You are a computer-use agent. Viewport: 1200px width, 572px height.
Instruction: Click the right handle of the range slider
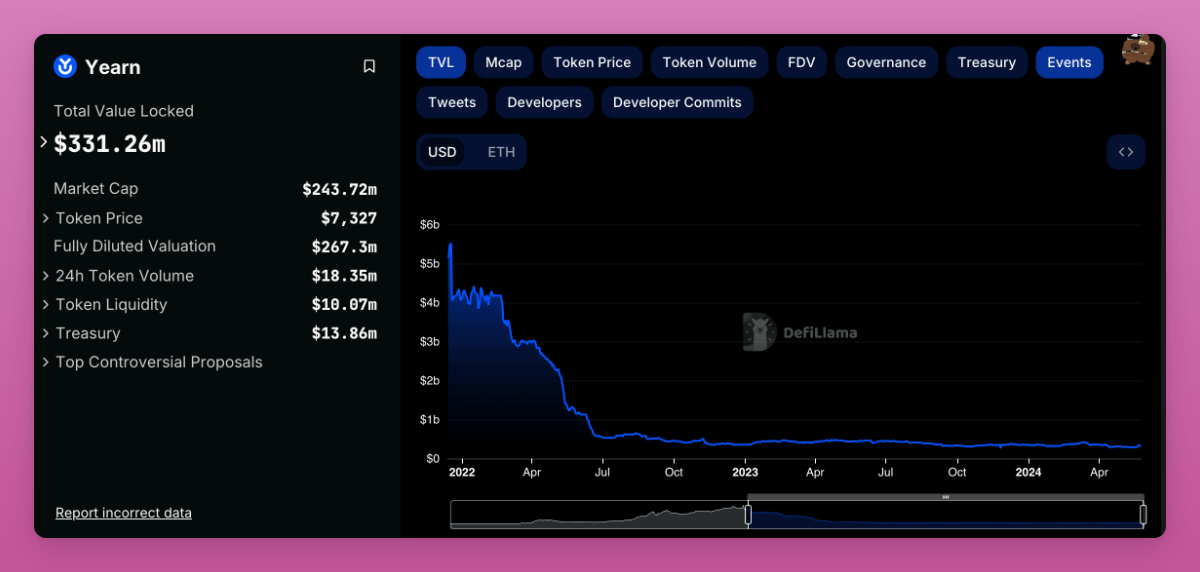[x=1143, y=514]
